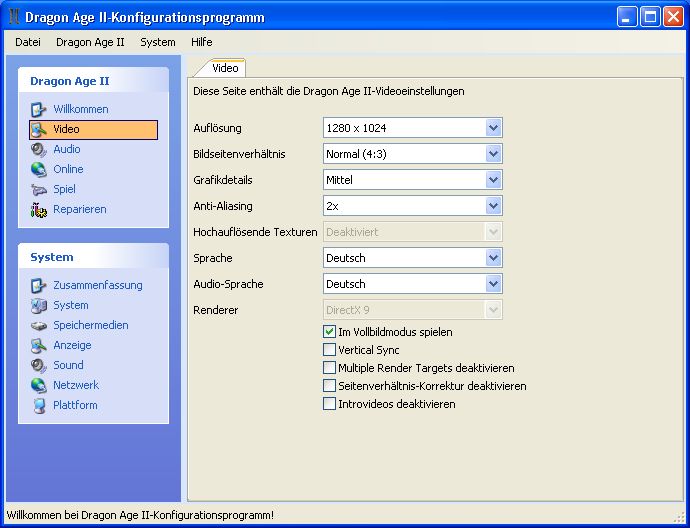Open the Dragon Age II menu

(90, 42)
